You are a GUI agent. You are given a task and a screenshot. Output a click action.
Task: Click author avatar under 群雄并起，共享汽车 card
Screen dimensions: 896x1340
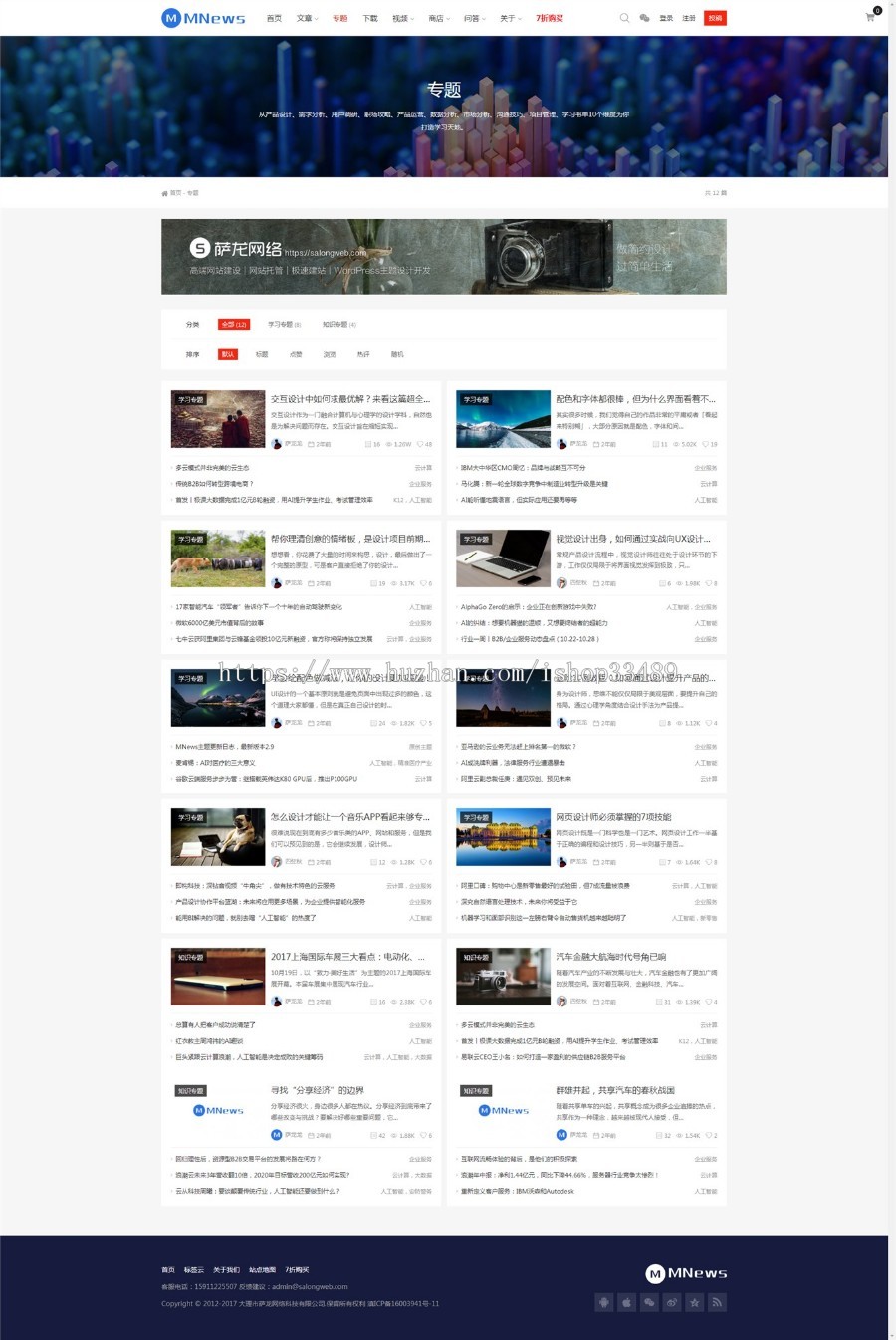point(561,1135)
